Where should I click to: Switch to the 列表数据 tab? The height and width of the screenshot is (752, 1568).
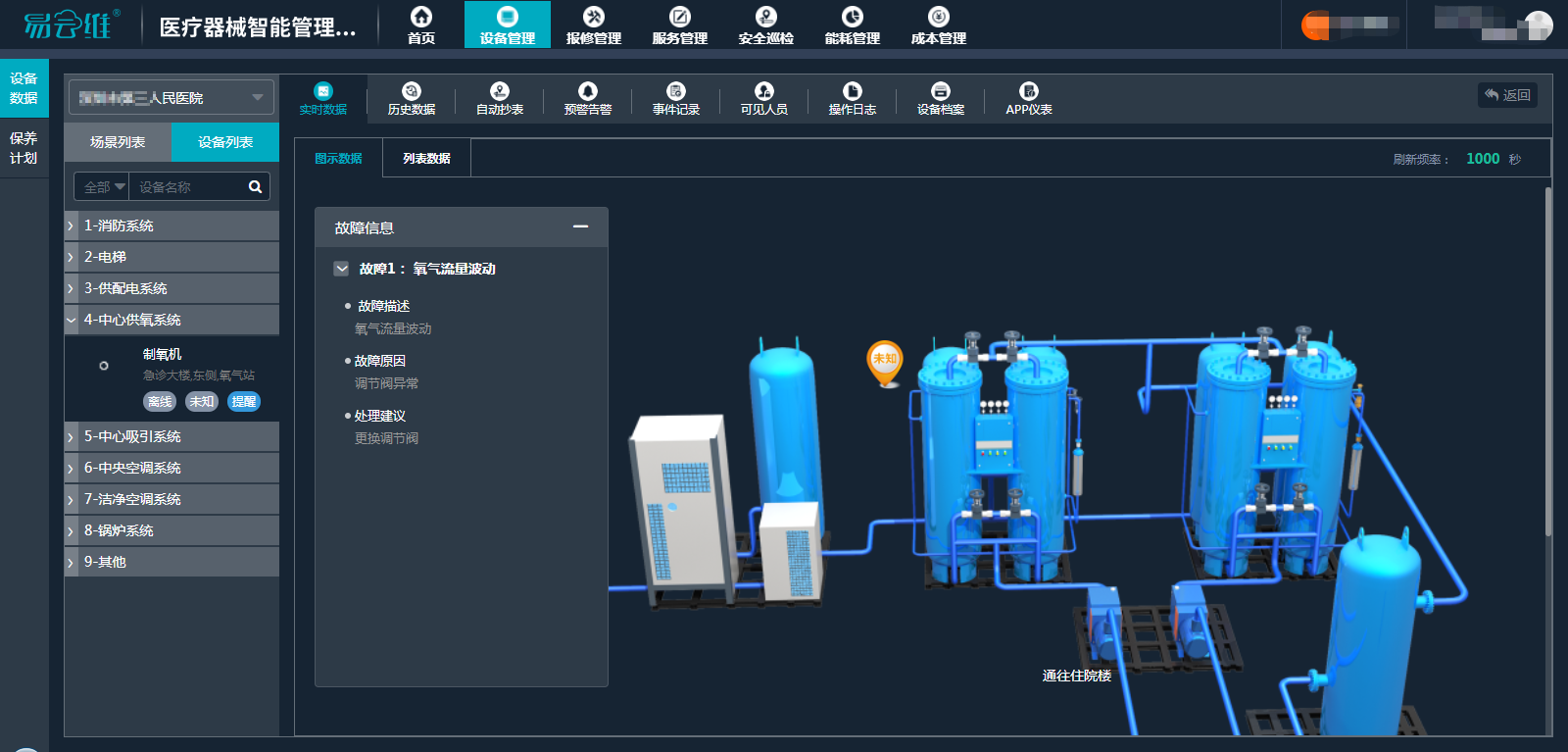(426, 159)
